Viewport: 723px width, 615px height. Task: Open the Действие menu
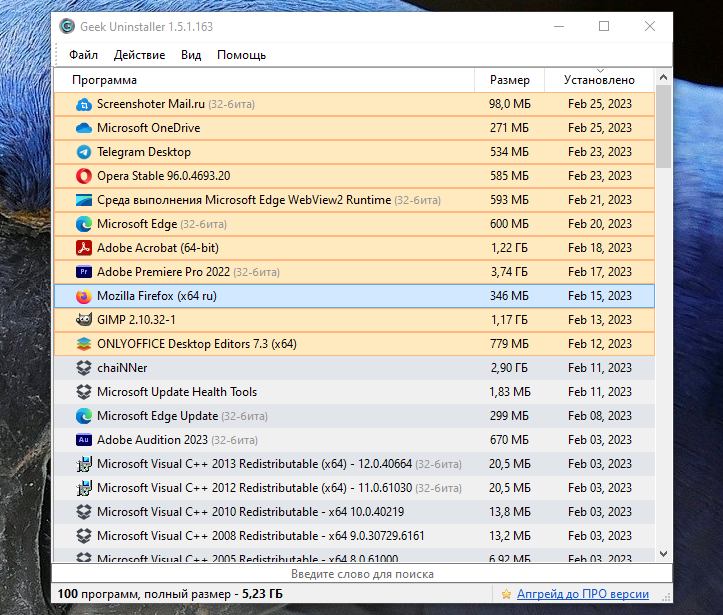click(139, 55)
